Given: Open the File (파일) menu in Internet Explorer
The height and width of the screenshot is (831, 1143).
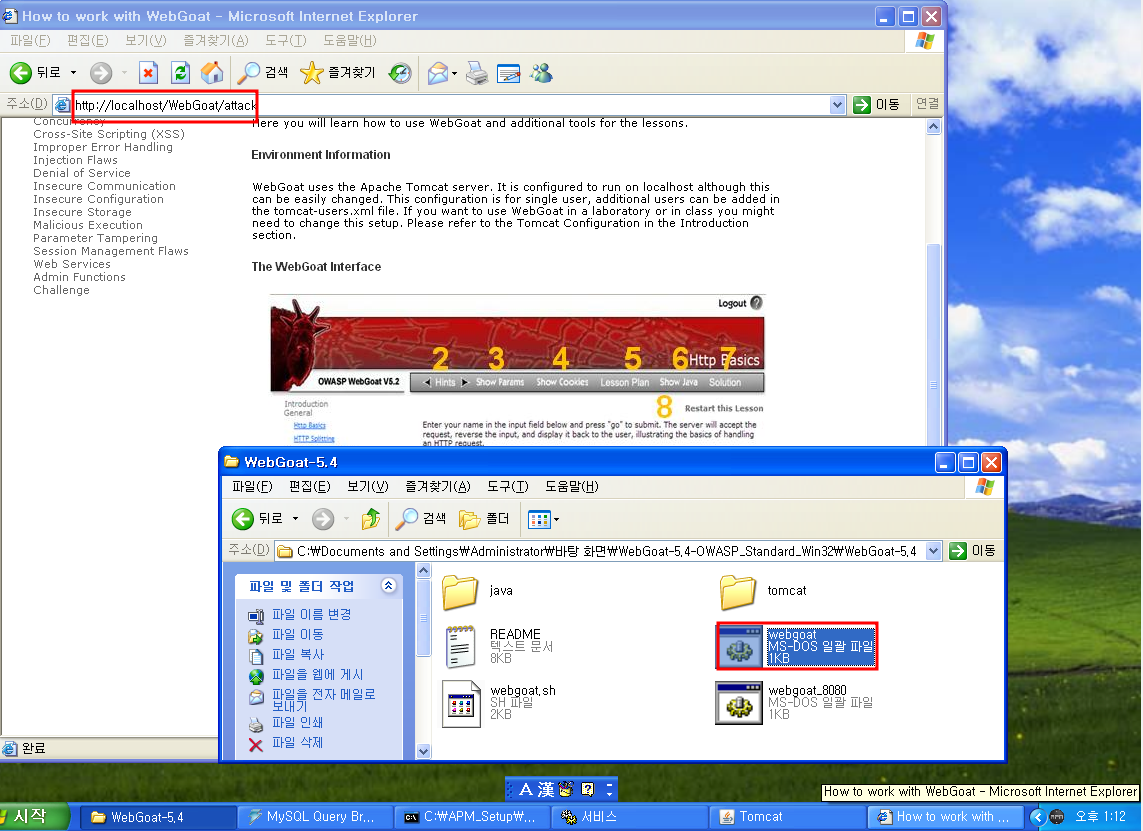Looking at the screenshot, I should pos(30,40).
